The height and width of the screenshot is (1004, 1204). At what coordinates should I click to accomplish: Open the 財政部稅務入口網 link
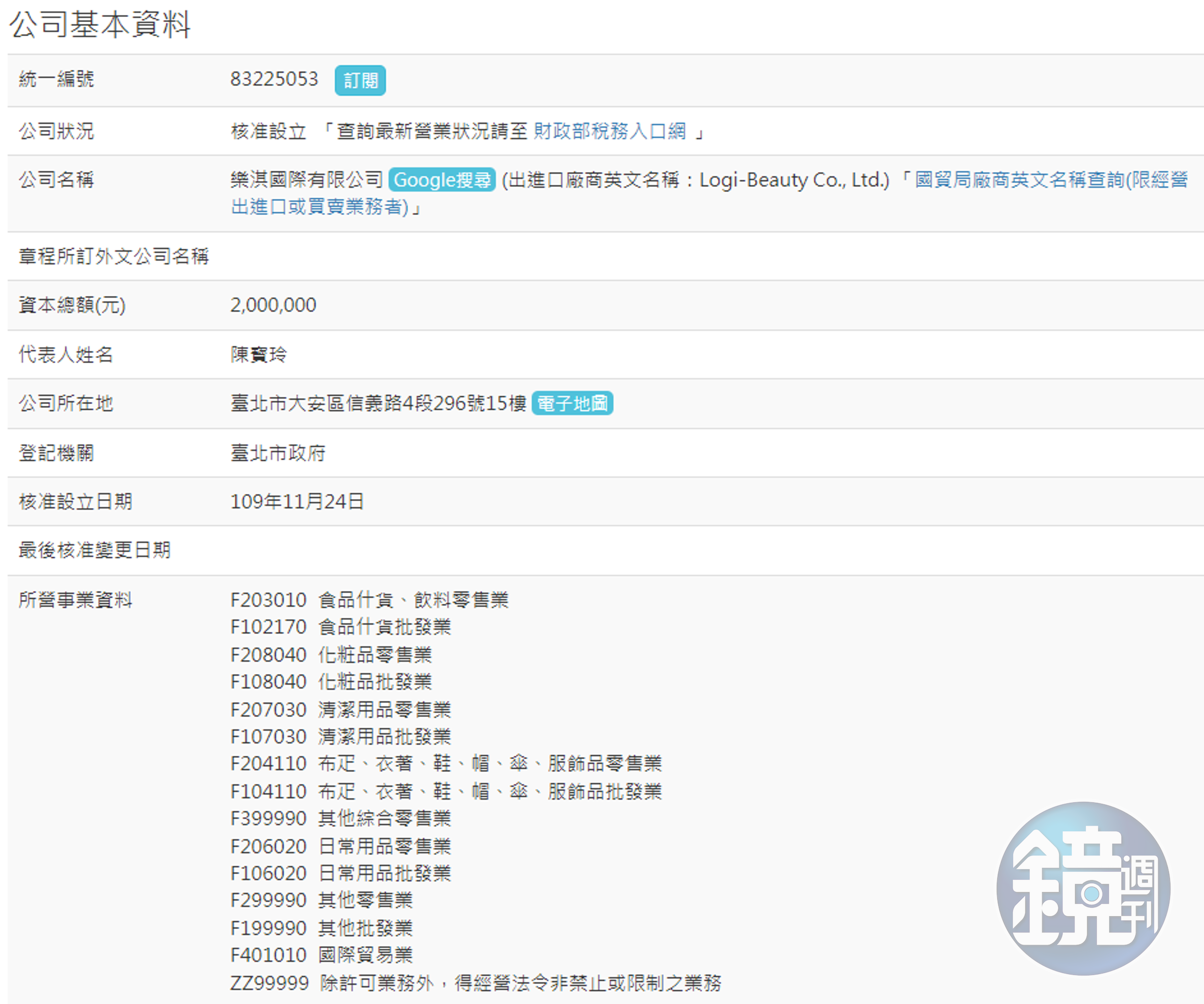click(x=610, y=131)
